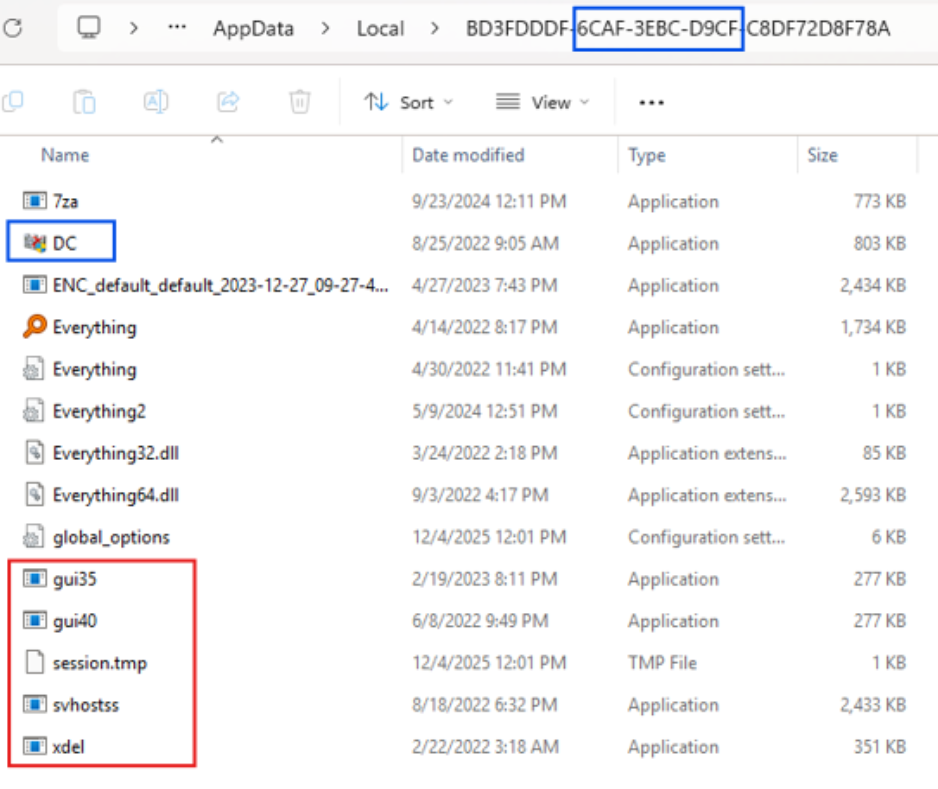Click the Refresh icon in address bar

(x=12, y=28)
